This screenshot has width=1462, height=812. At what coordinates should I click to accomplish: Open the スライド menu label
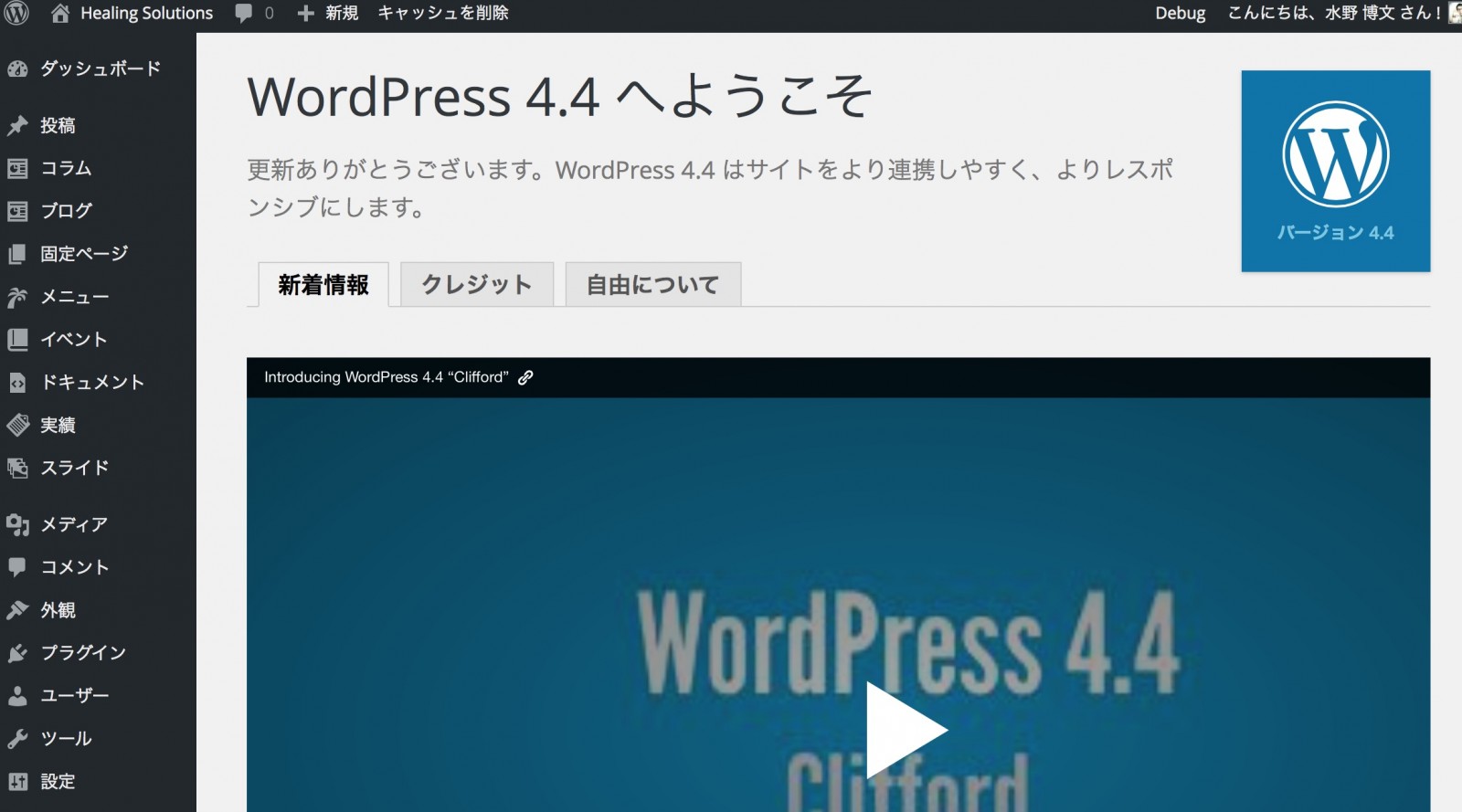click(75, 468)
